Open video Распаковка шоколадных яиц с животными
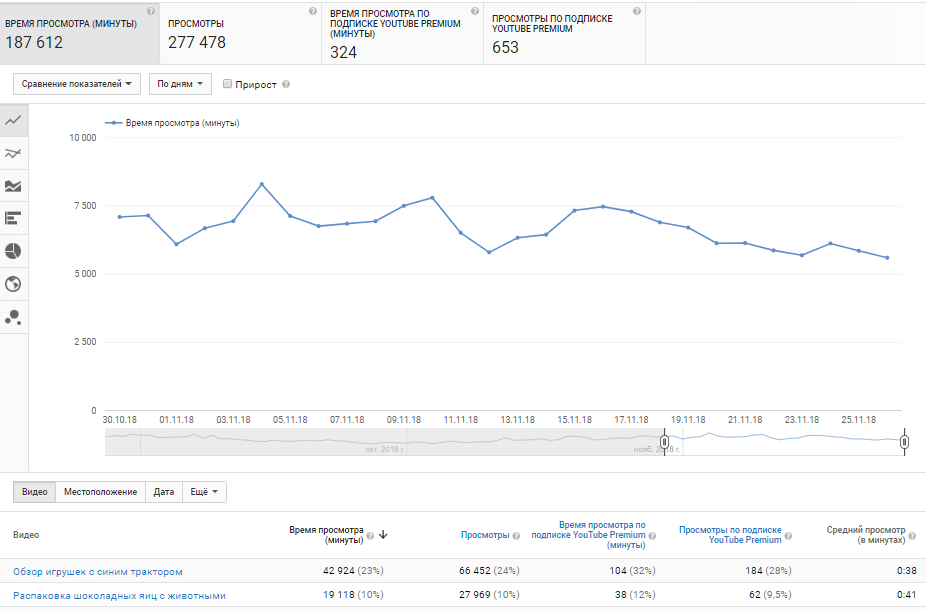Screen dimensions: 926x610 (119, 596)
